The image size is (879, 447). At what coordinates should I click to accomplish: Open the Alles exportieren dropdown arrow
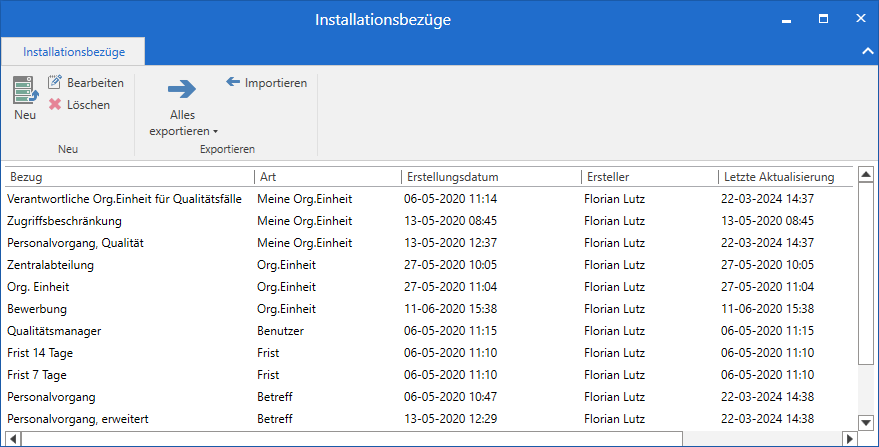pyautogui.click(x=215, y=132)
